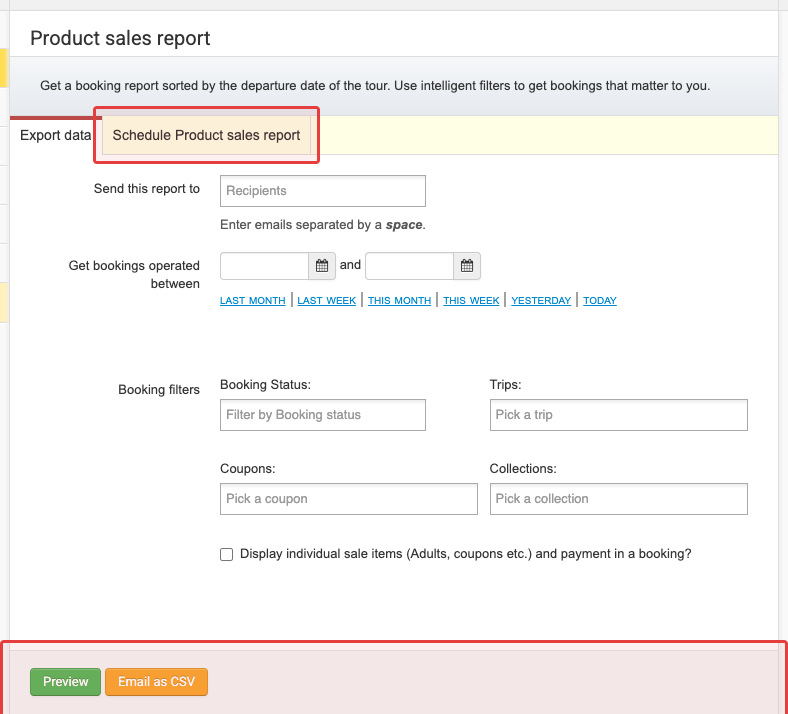Open Filter by Booking status dropdown
788x714 pixels.
point(323,415)
